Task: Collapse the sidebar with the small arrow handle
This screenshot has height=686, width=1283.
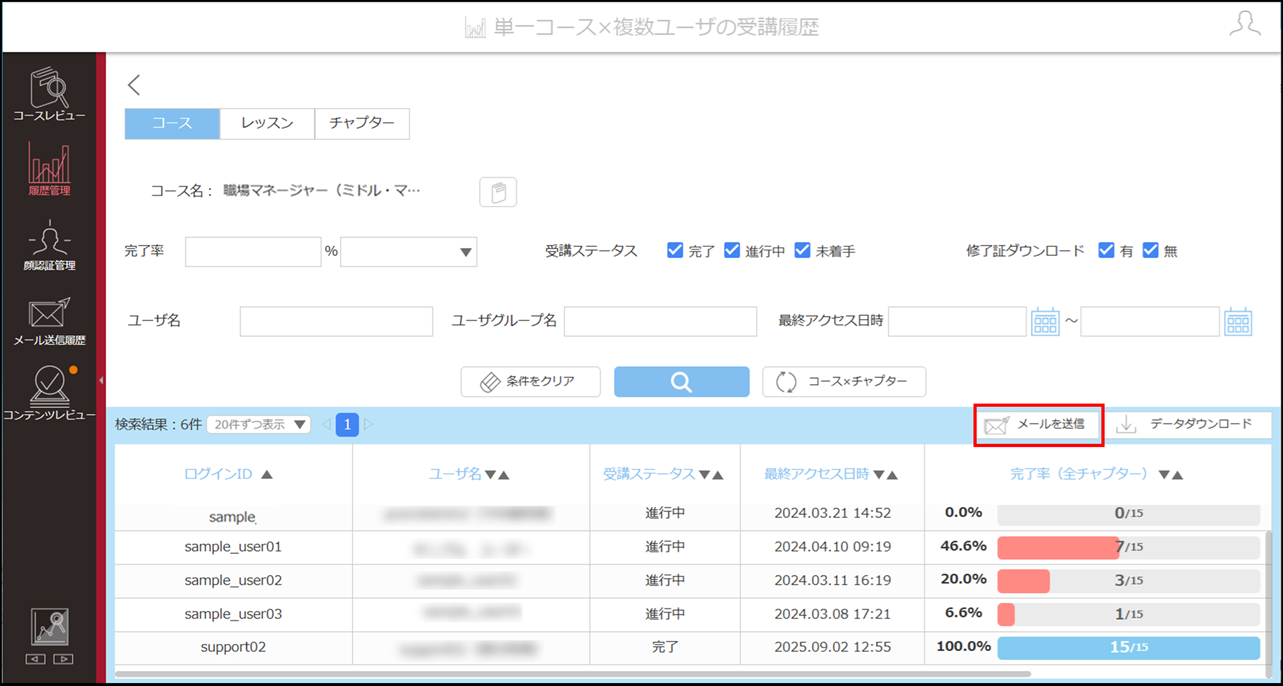Action: pos(101,380)
